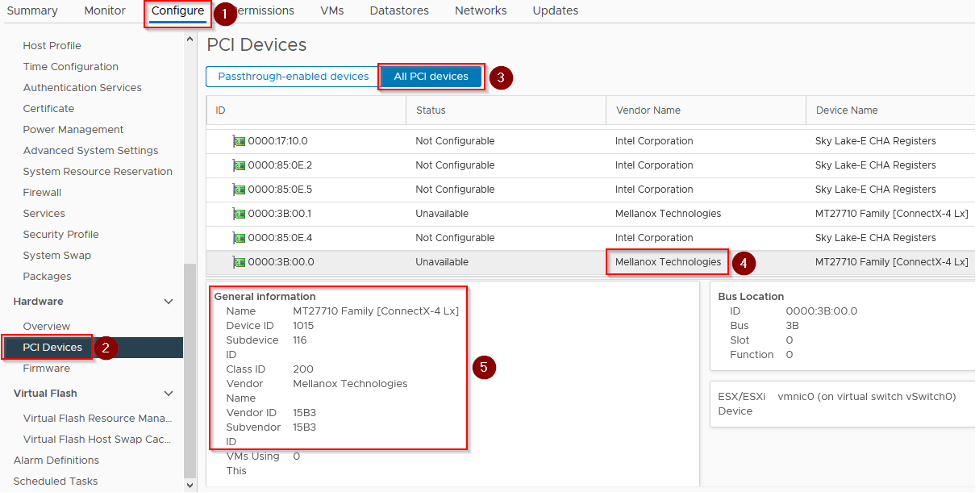Select Scheduled Tasks in sidebar

(55, 482)
